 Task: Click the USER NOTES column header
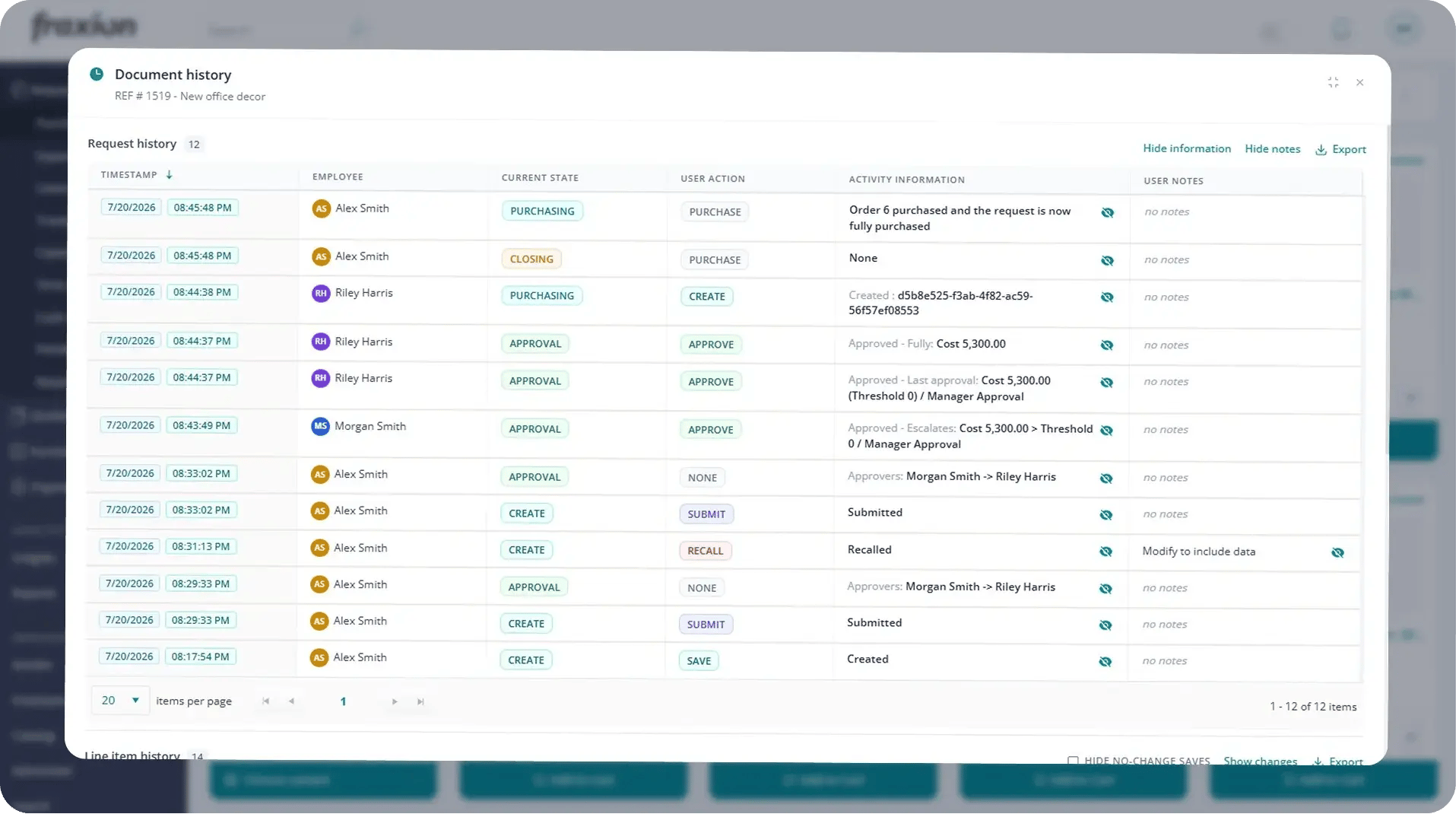(1173, 181)
